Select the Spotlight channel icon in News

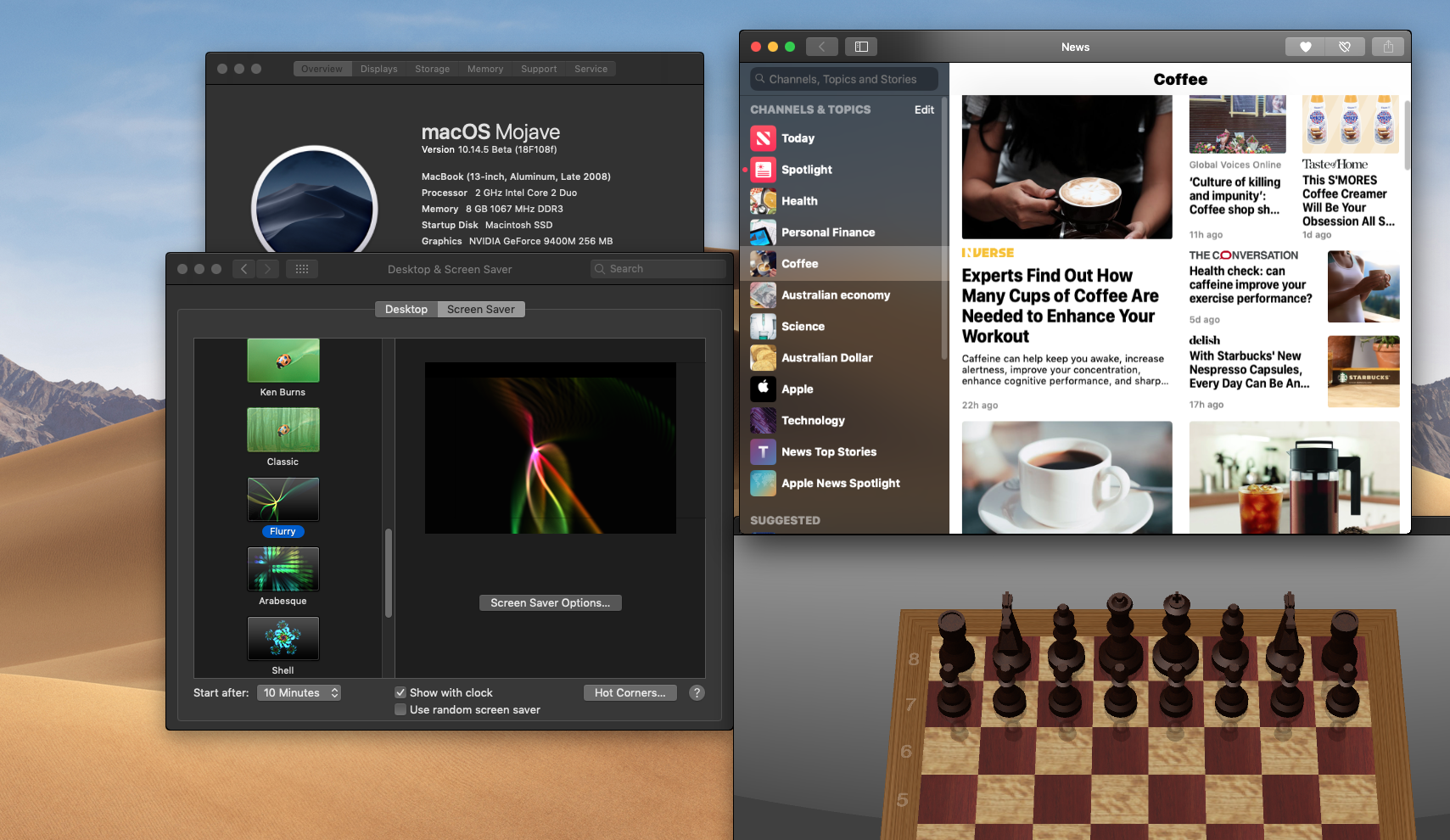click(x=763, y=170)
